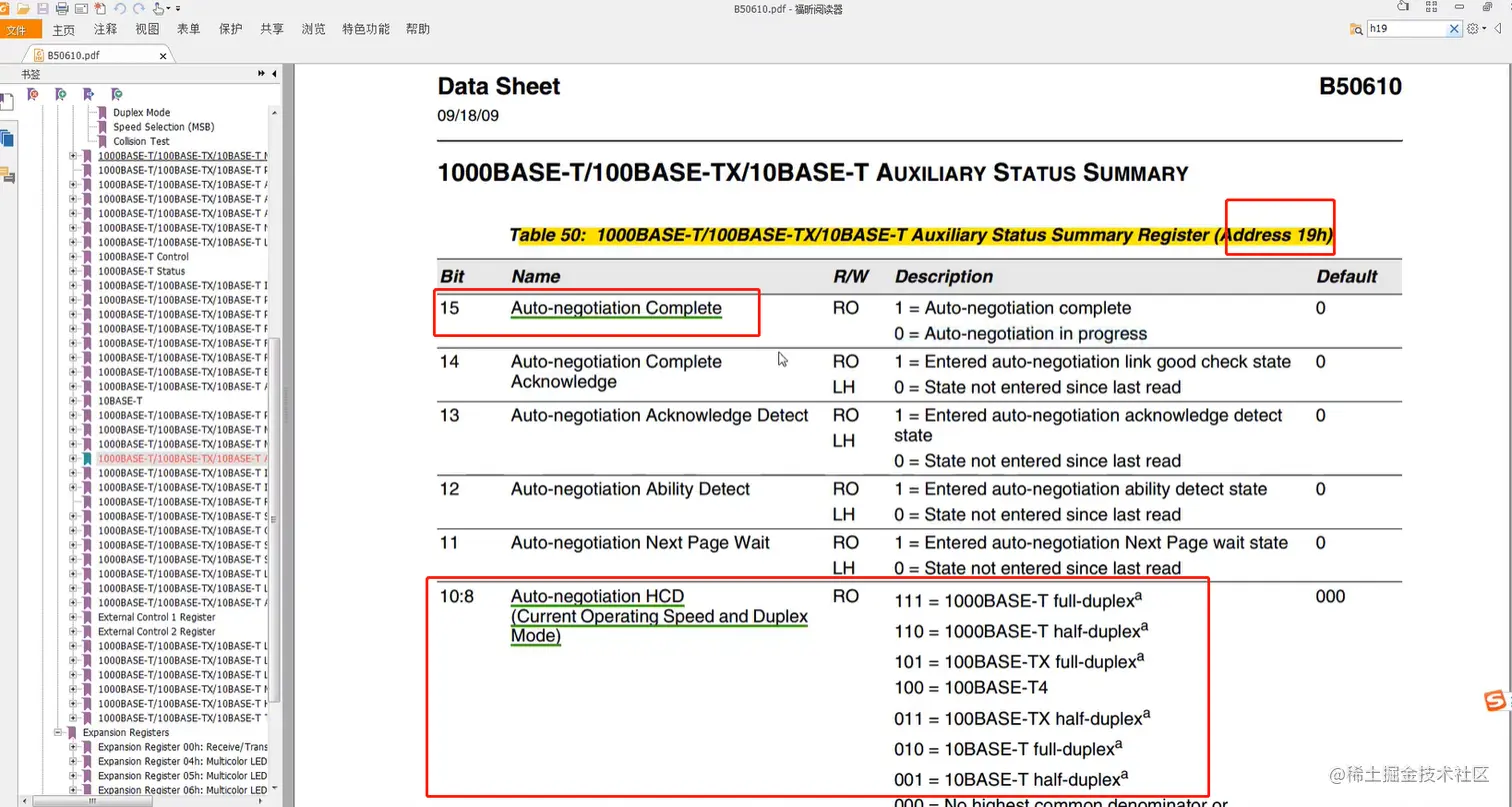The width and height of the screenshot is (1512, 807).
Task: Click the Redo arrow icon
Action: 138,8
